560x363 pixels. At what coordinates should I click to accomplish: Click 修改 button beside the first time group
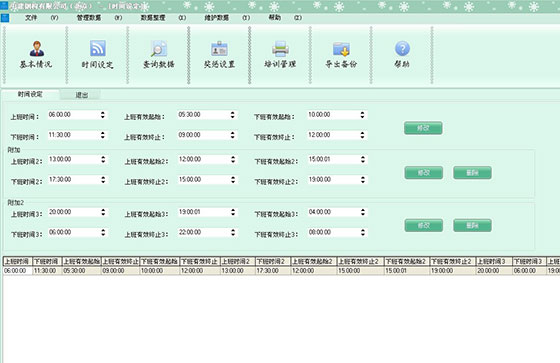[x=423, y=128]
